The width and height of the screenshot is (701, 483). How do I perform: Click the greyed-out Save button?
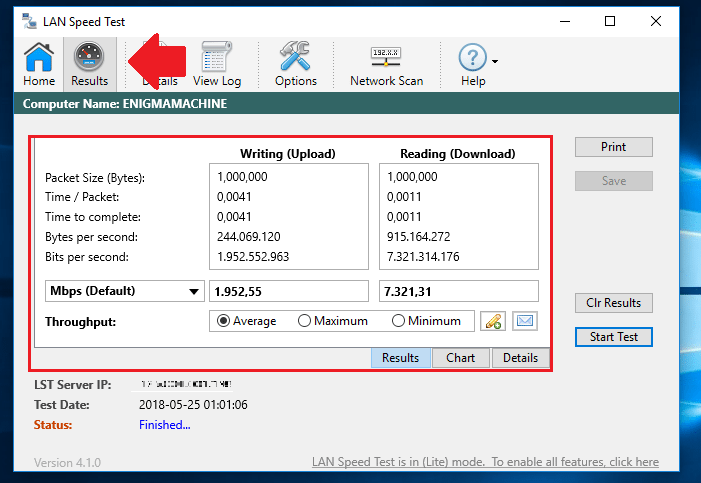(x=613, y=181)
